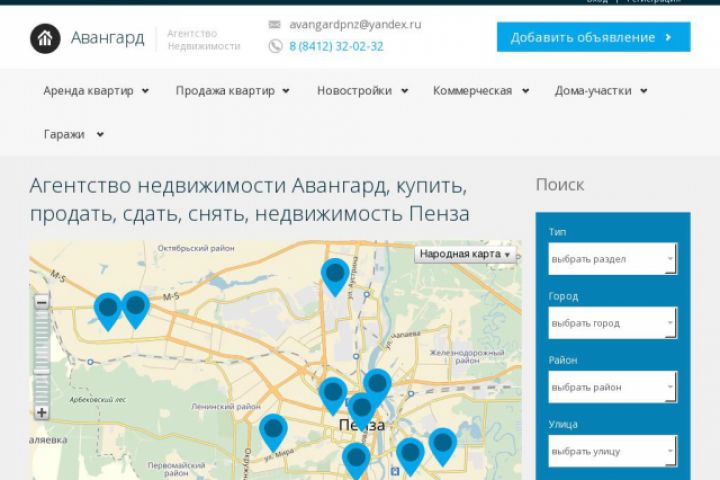The height and width of the screenshot is (480, 720).
Task: Click the Арбековский лес map label
Action: tap(98, 400)
